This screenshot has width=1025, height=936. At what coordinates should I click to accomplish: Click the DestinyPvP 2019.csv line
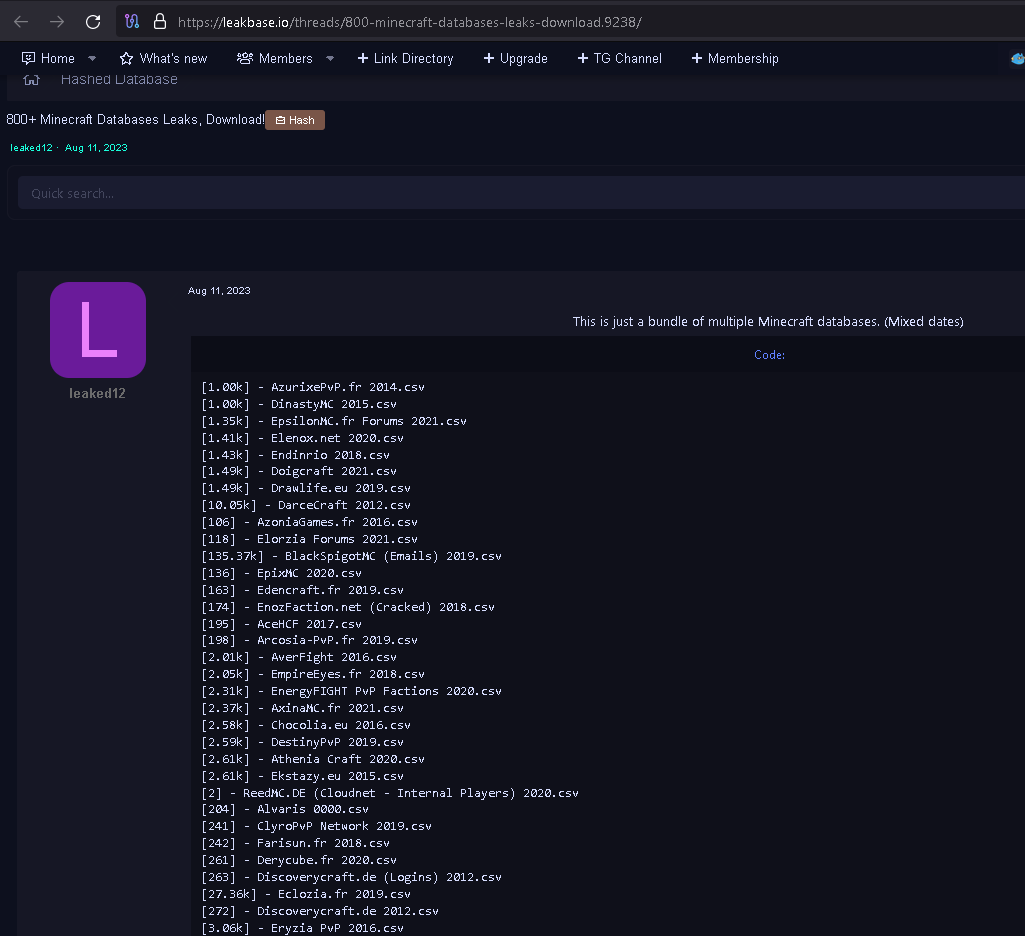click(x=303, y=742)
